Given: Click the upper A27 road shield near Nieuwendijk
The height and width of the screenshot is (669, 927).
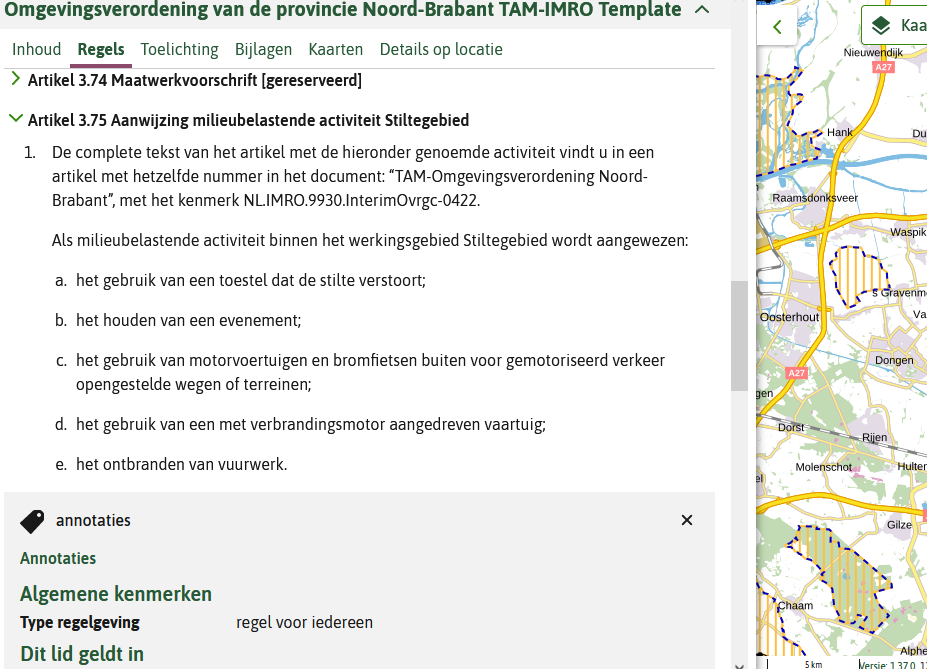Looking at the screenshot, I should 883,67.
